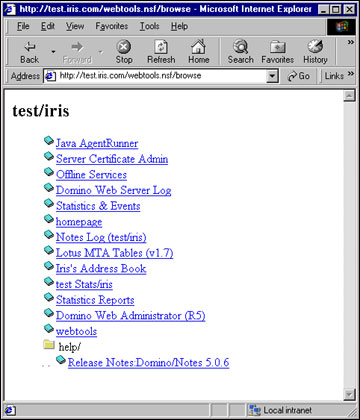
Task: Expand hidden toolbar buttons chevron
Action: coord(350,42)
